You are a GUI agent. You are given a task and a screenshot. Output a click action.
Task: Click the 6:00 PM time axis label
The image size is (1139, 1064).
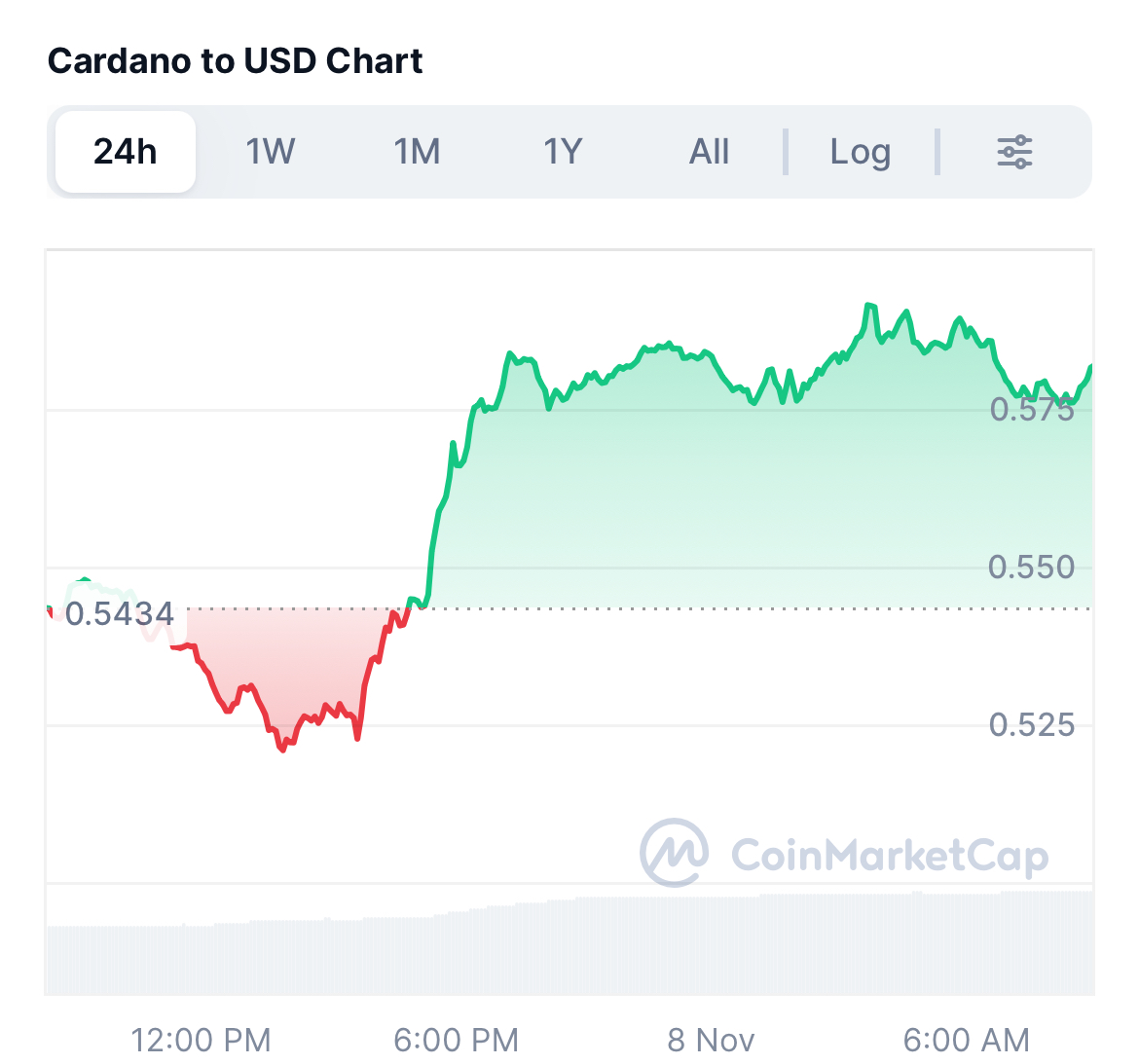coord(456,1040)
